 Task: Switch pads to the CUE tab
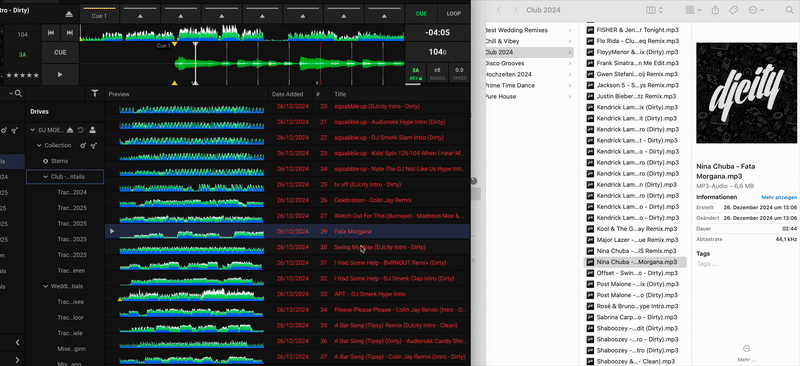(x=421, y=14)
